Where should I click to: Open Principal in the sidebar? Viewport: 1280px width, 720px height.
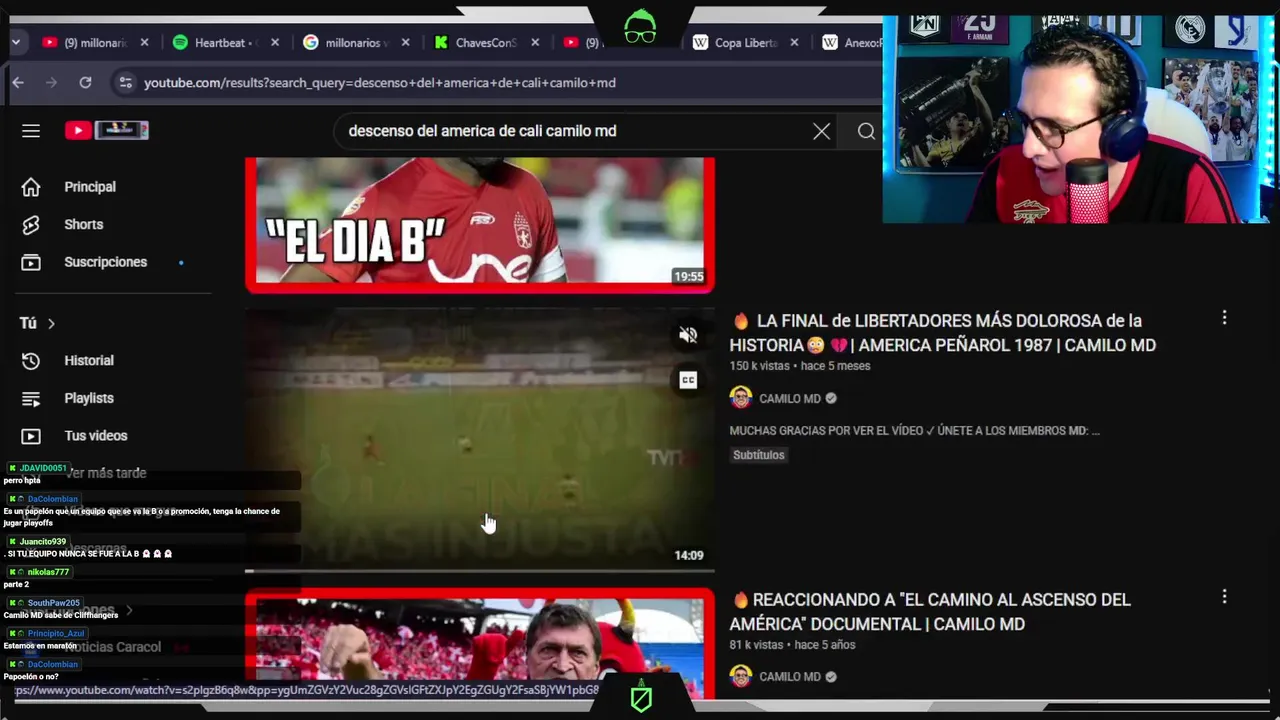[90, 187]
